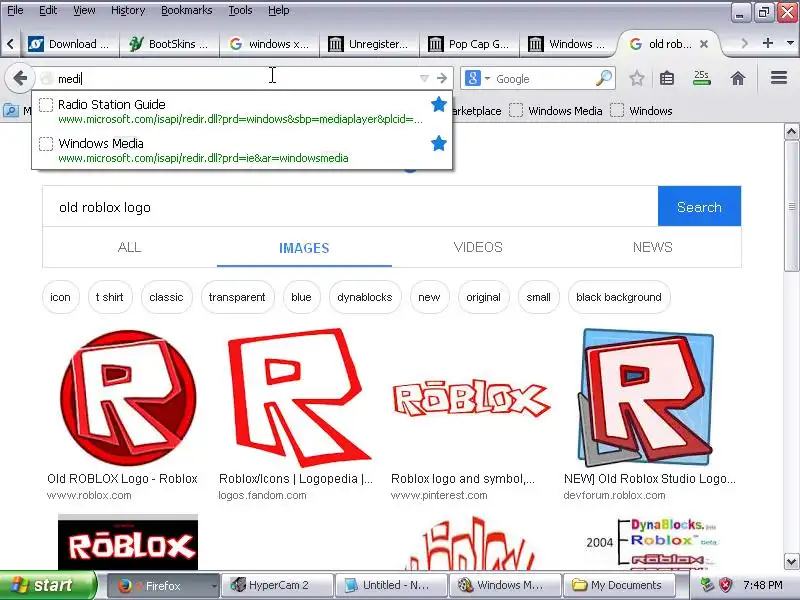Click the 'old roblox logo' search field

click(350, 207)
